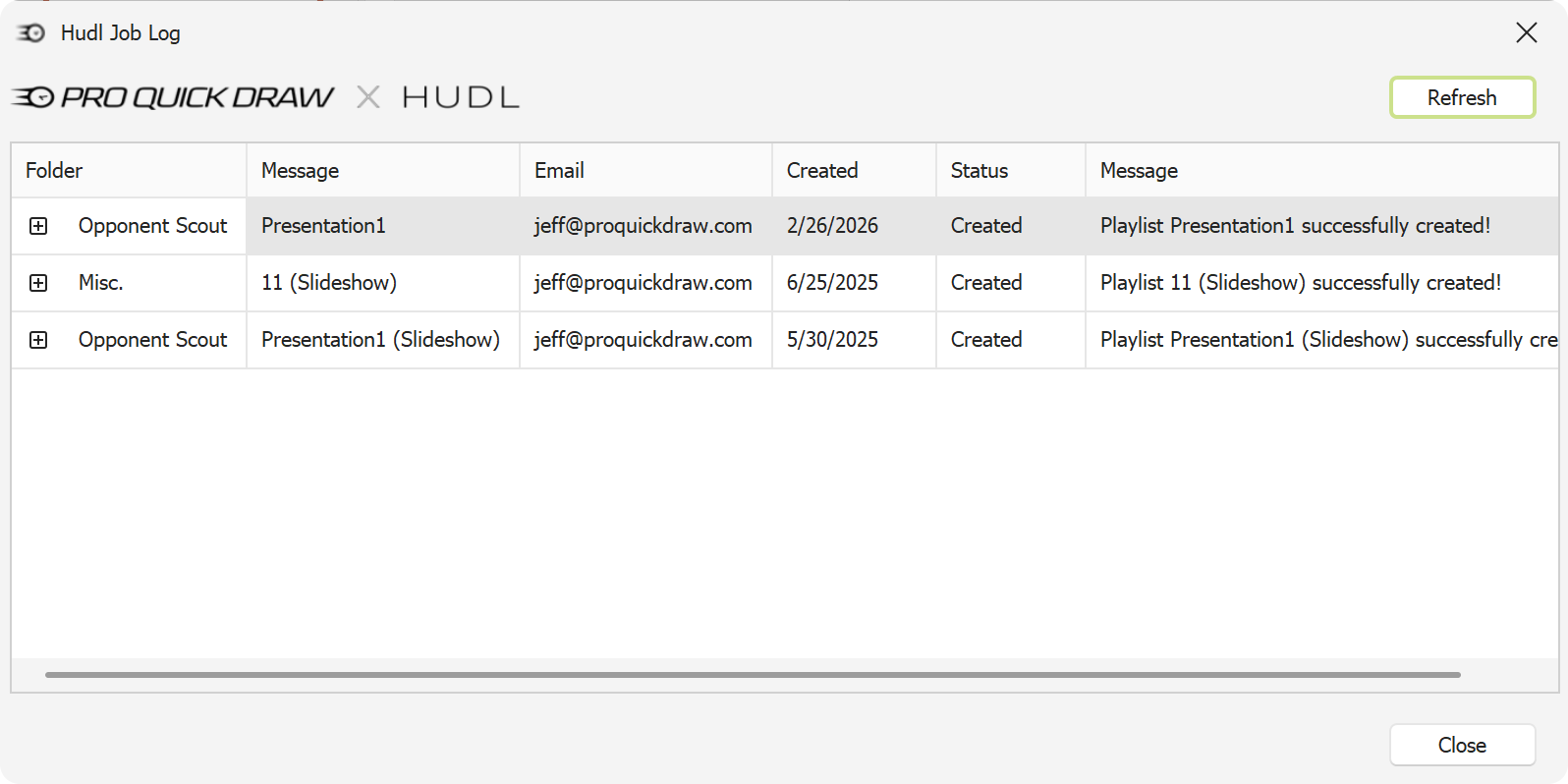Expand the Presentation1 (Slideshow) row's plus icon
1568x784 pixels.
[38, 340]
